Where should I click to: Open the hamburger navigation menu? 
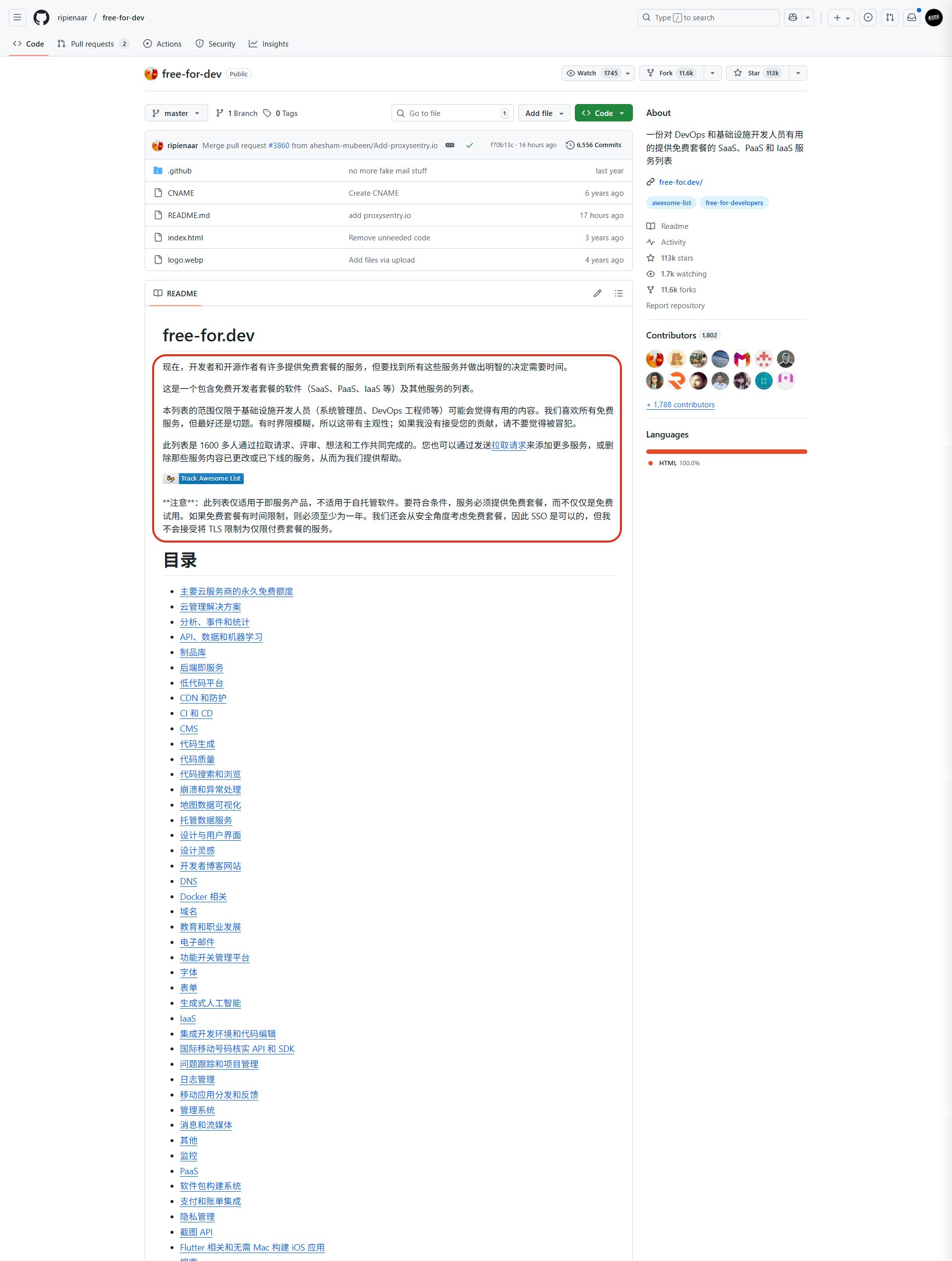[x=17, y=18]
